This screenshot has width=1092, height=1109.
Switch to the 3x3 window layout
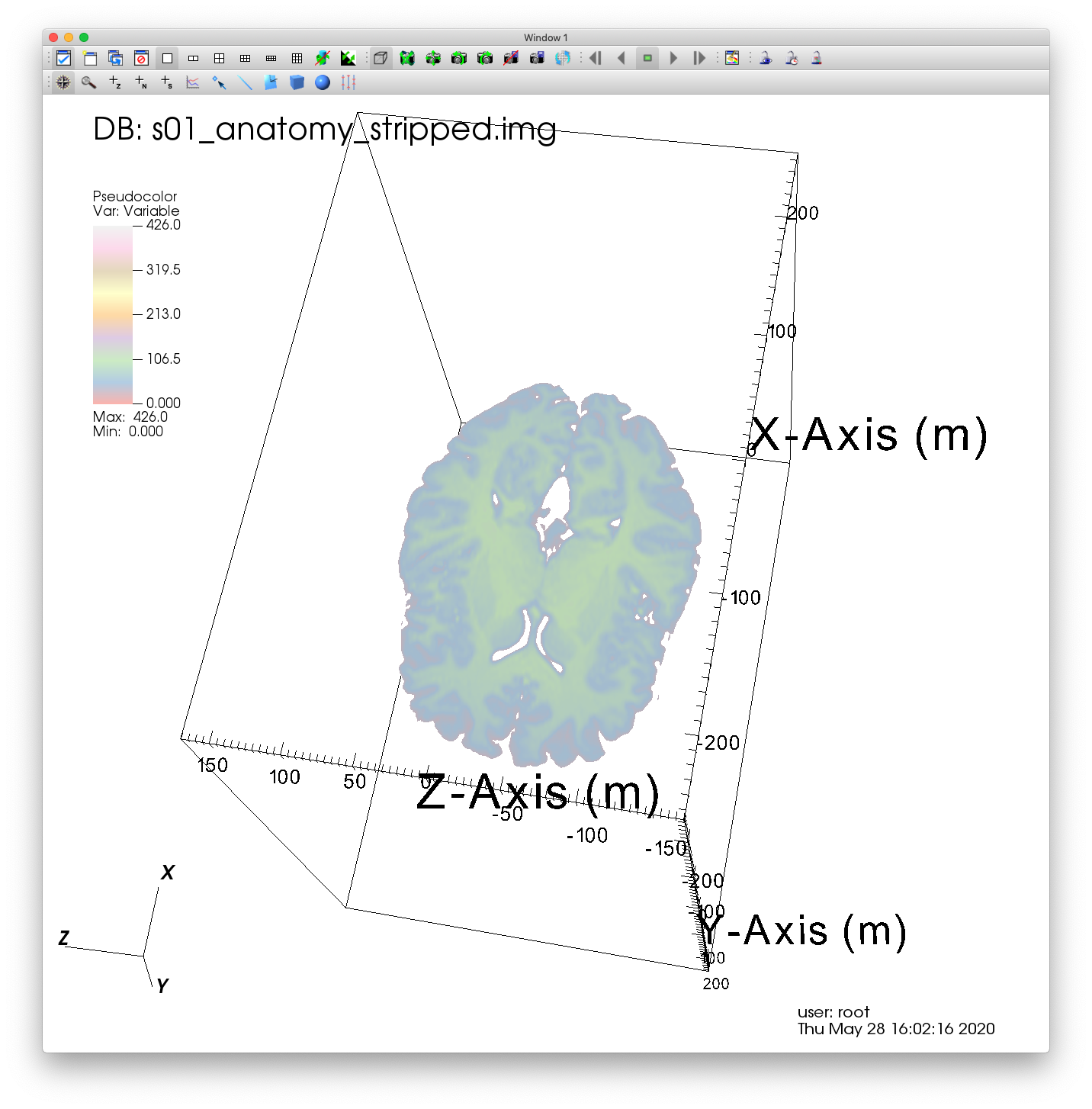click(297, 58)
